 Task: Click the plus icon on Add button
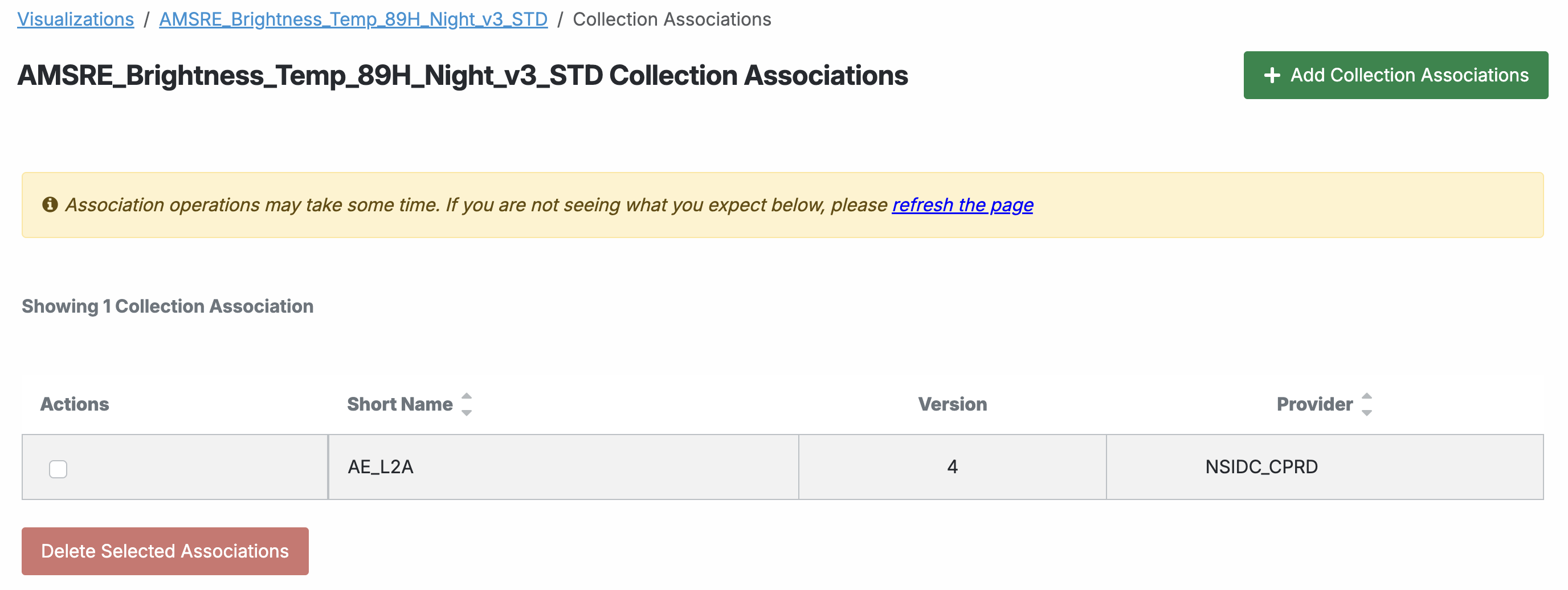pos(1272,75)
